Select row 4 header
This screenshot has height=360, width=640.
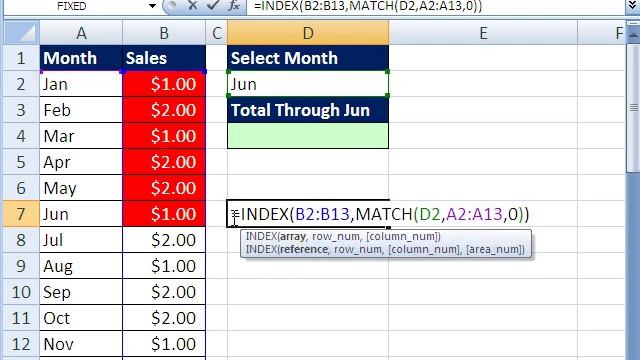tap(21, 136)
